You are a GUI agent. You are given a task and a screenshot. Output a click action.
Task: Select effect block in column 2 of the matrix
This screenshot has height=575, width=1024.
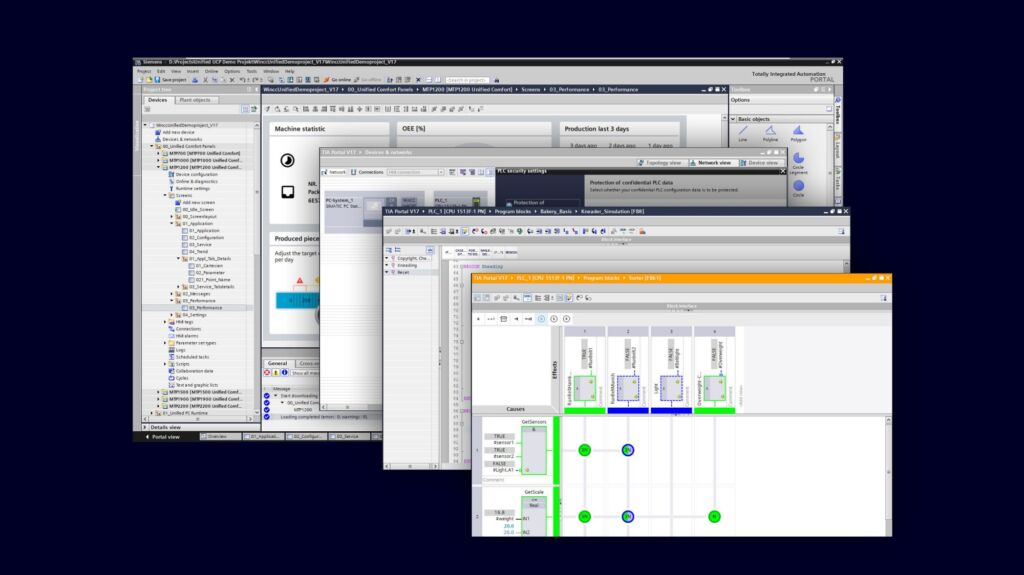tap(628, 388)
